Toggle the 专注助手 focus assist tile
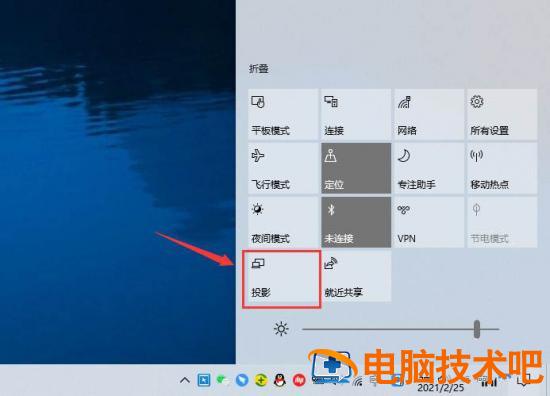Screen dimensions: 550x396 tap(429, 168)
